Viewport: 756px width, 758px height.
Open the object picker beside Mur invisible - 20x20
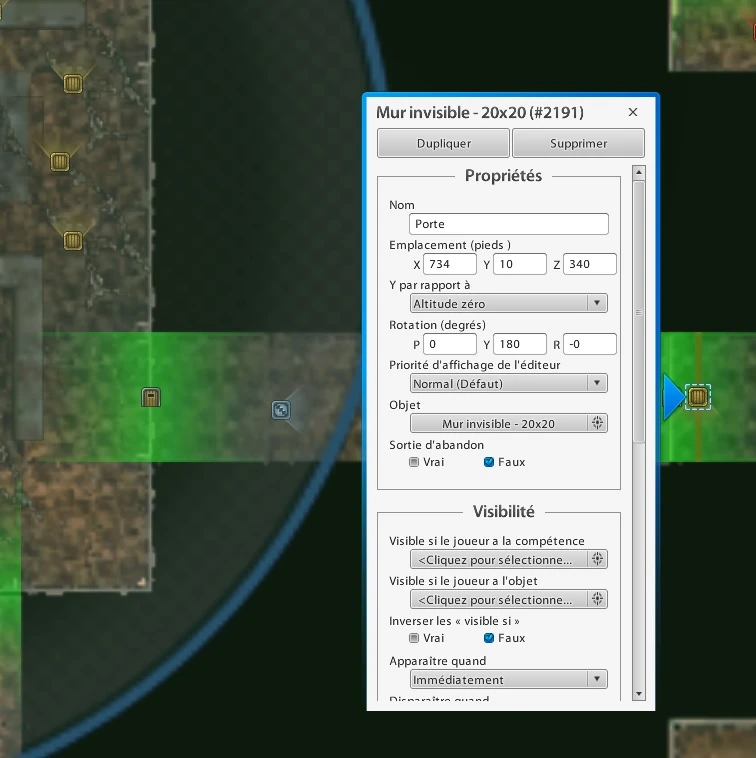click(597, 423)
